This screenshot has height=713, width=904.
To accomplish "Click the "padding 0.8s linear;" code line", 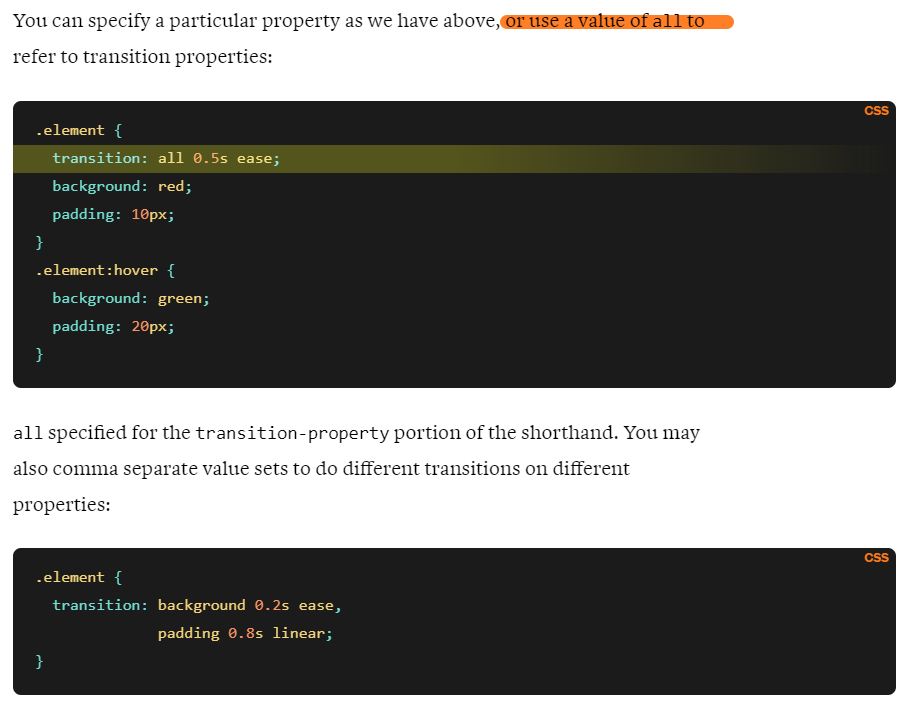I will [x=244, y=633].
